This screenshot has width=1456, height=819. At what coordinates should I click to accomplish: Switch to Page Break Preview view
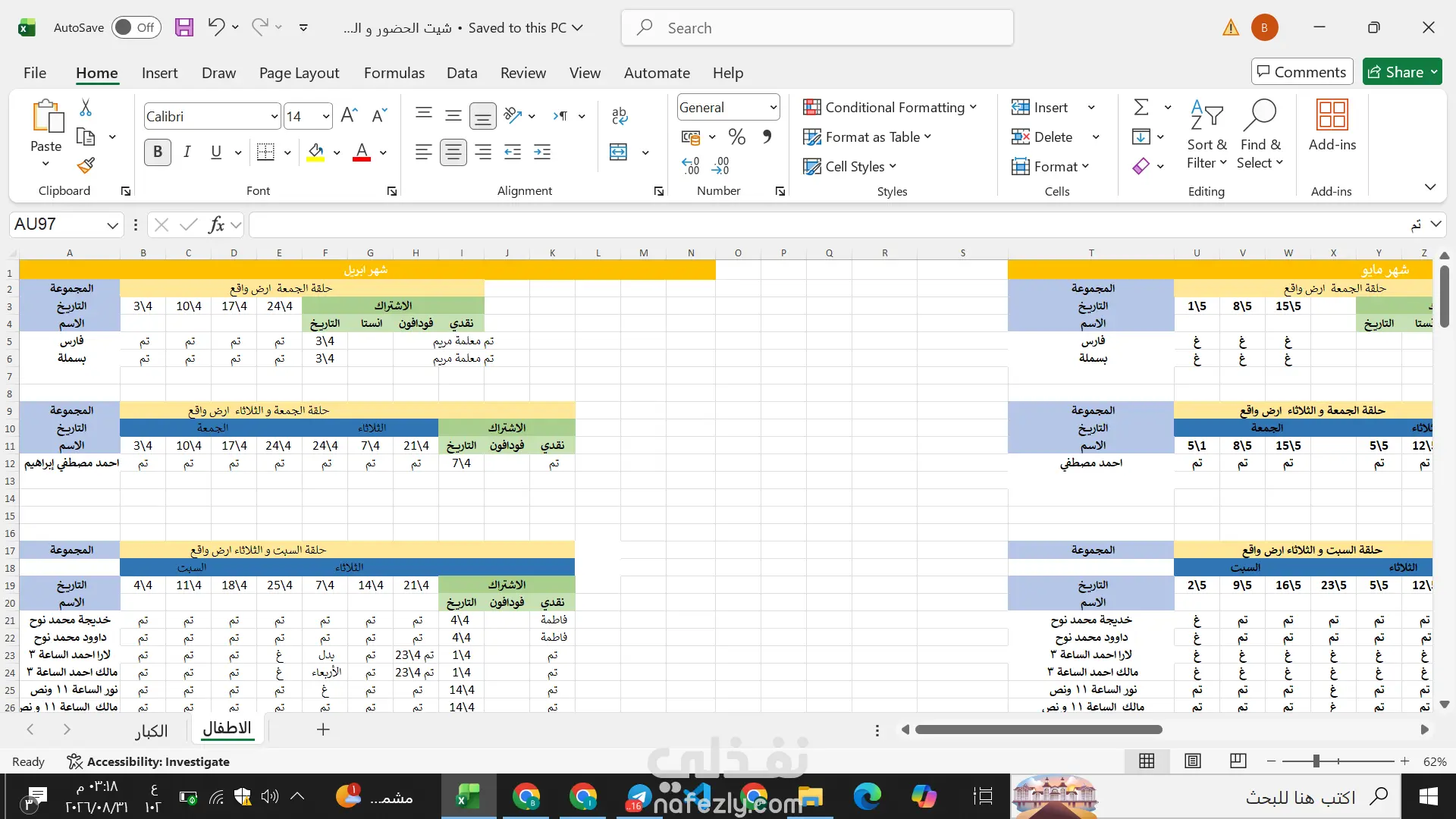click(1238, 761)
